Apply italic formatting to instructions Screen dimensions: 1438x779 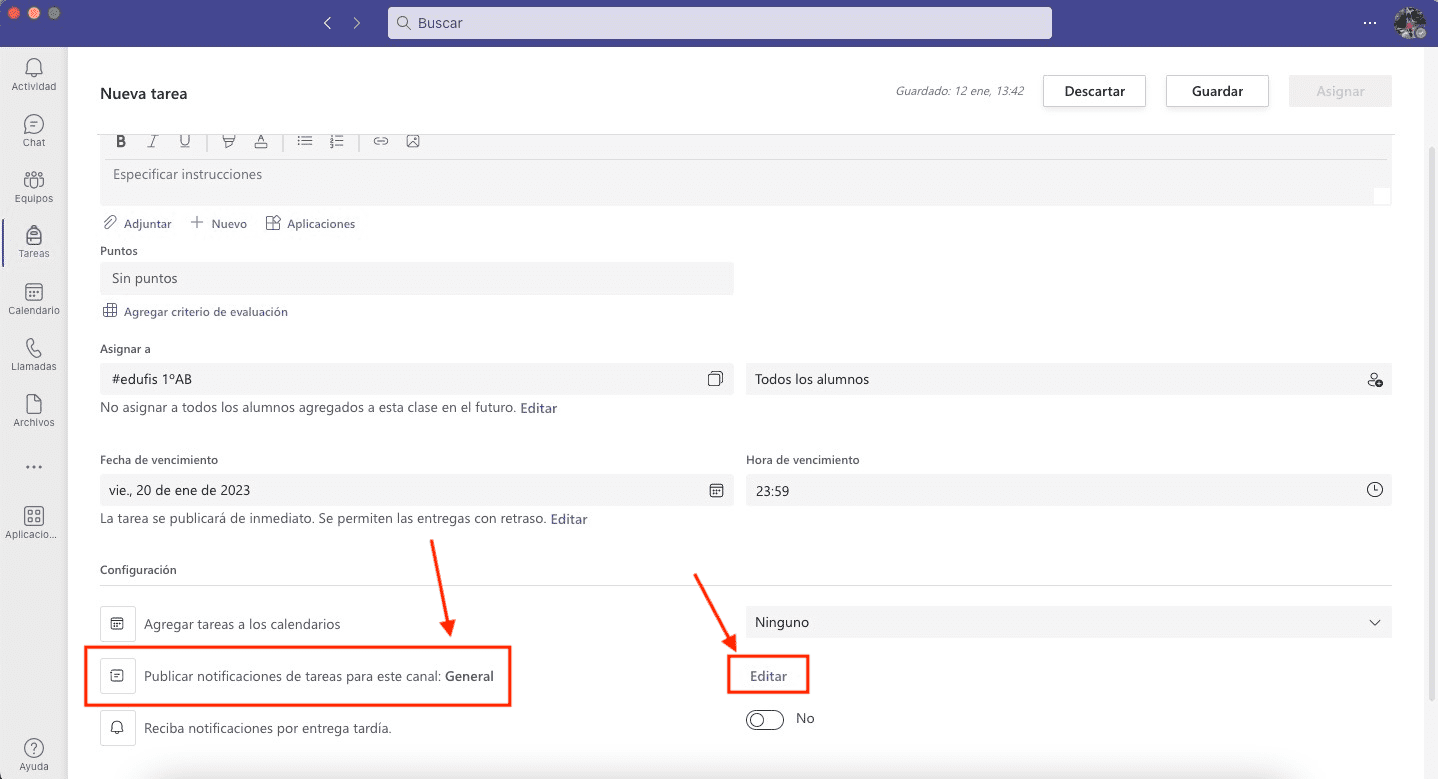[153, 141]
